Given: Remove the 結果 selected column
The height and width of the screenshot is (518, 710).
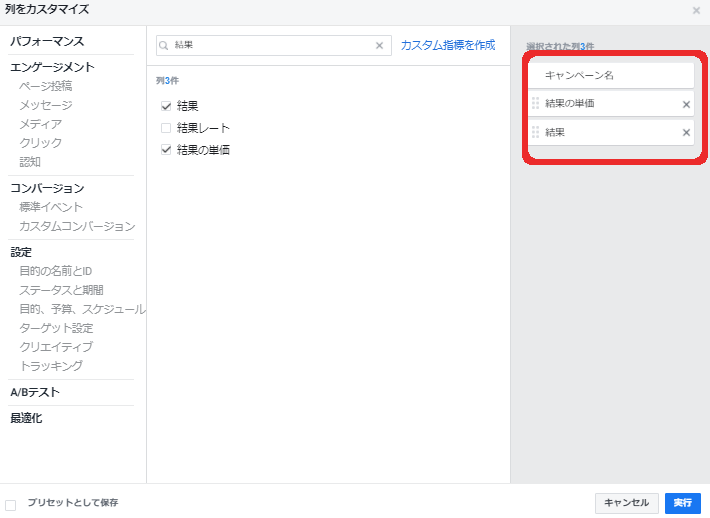Looking at the screenshot, I should tap(686, 132).
